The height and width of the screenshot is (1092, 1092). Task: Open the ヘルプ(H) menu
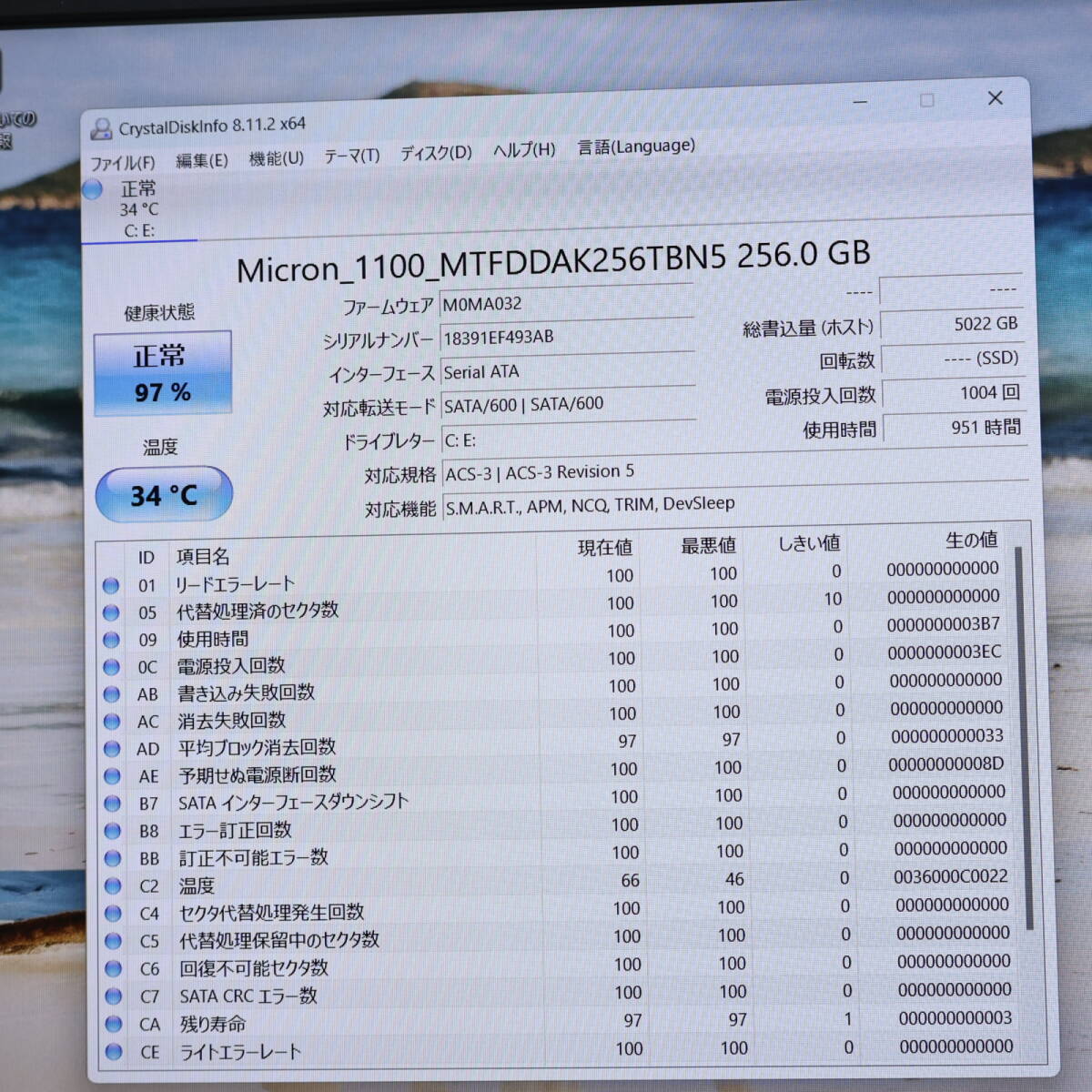524,150
